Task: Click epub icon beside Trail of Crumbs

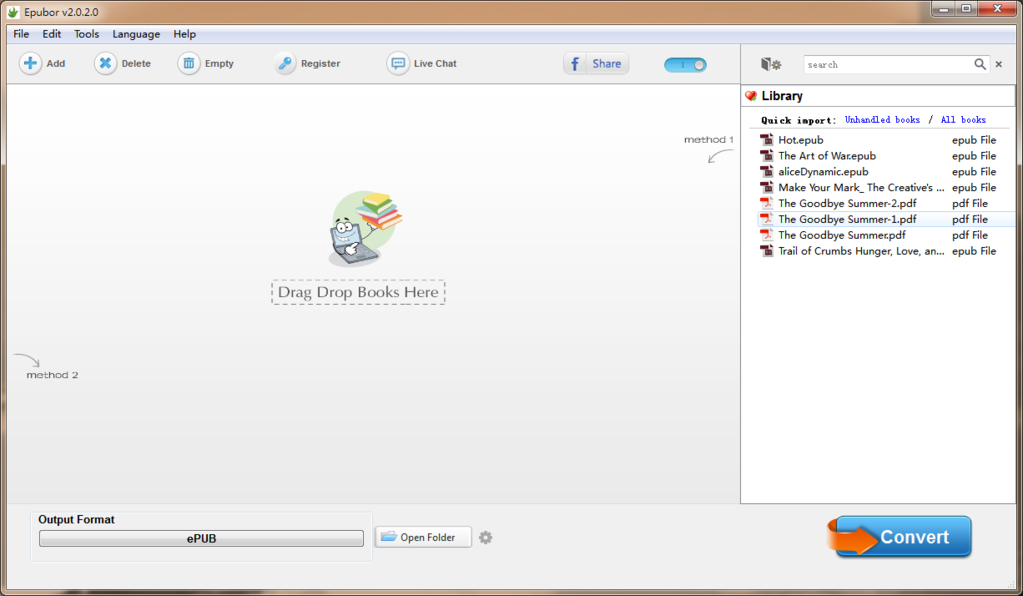Action: (767, 251)
